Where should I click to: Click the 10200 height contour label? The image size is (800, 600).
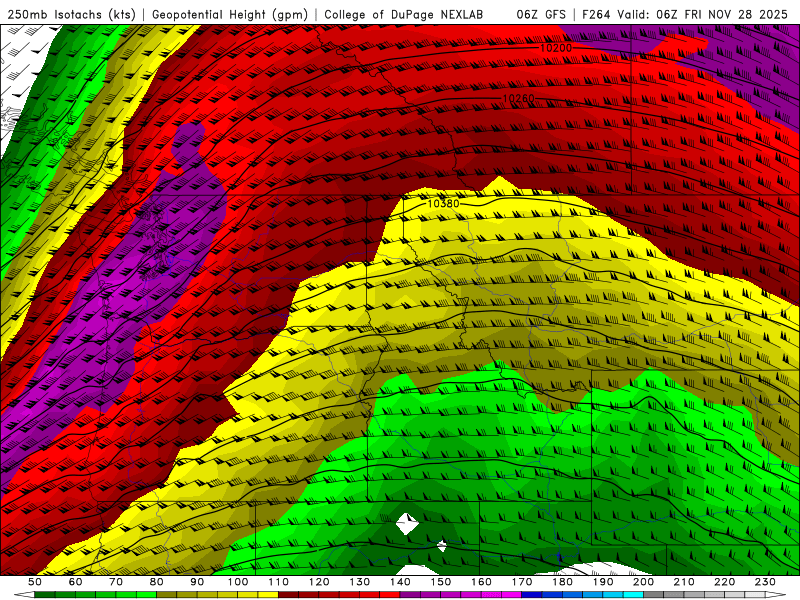click(556, 48)
